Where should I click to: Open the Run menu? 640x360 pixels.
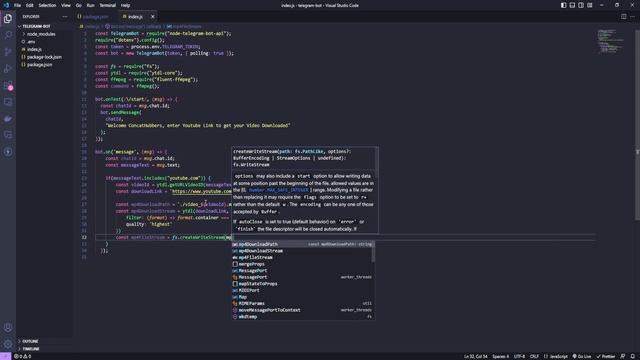(91, 5)
